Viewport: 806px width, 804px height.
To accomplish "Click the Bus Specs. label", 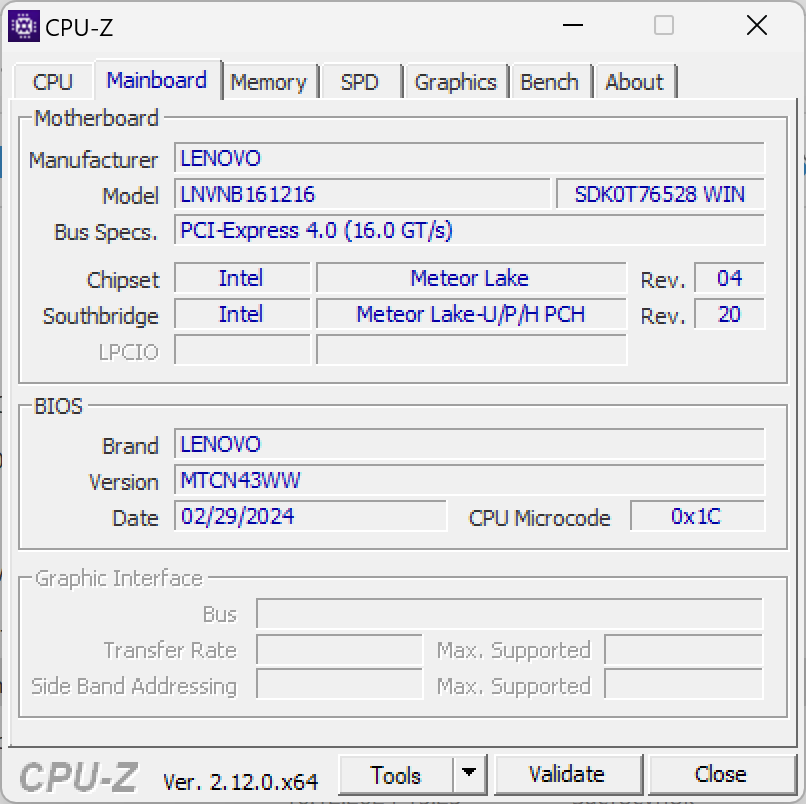I will coord(106,232).
